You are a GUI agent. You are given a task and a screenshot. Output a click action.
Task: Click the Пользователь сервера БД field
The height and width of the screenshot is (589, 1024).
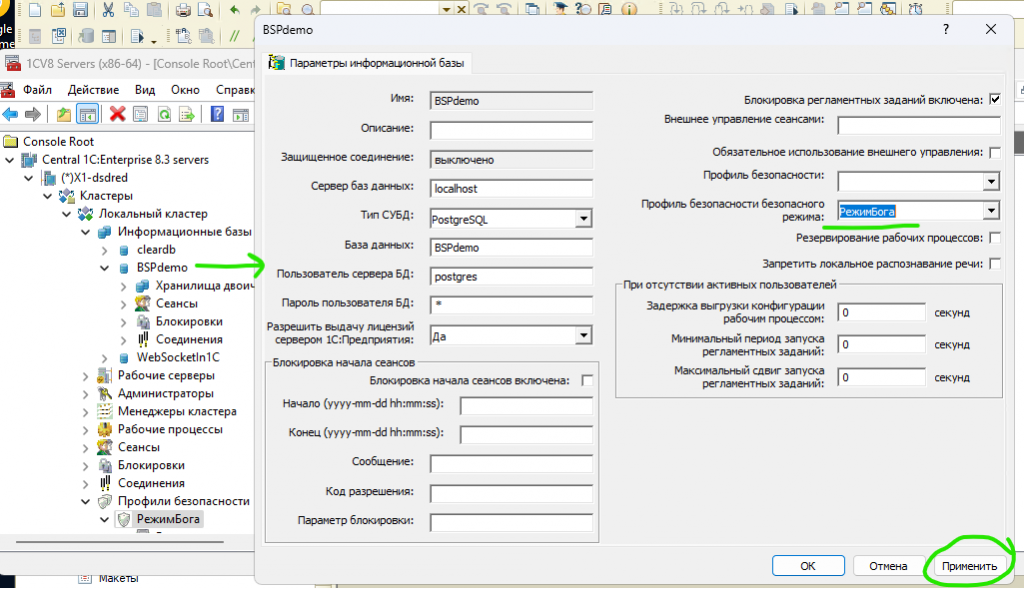tap(511, 276)
